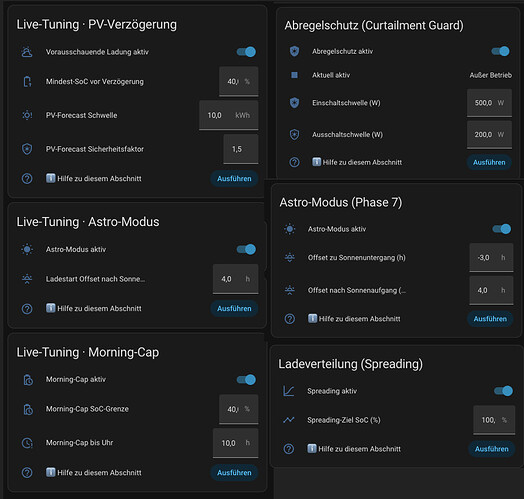Screen dimensions: 524x499
Task: Click the trend line icon beside Spreading-Ziel SoC
Action: point(289,420)
